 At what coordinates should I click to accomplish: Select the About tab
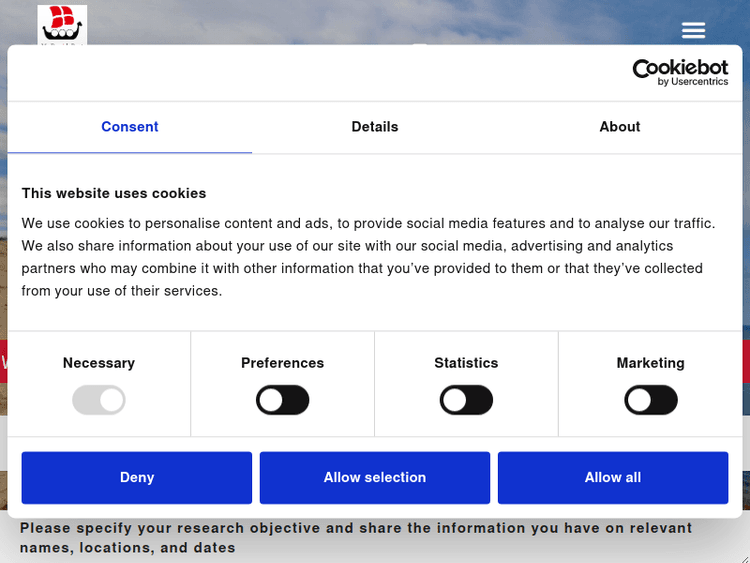620,127
